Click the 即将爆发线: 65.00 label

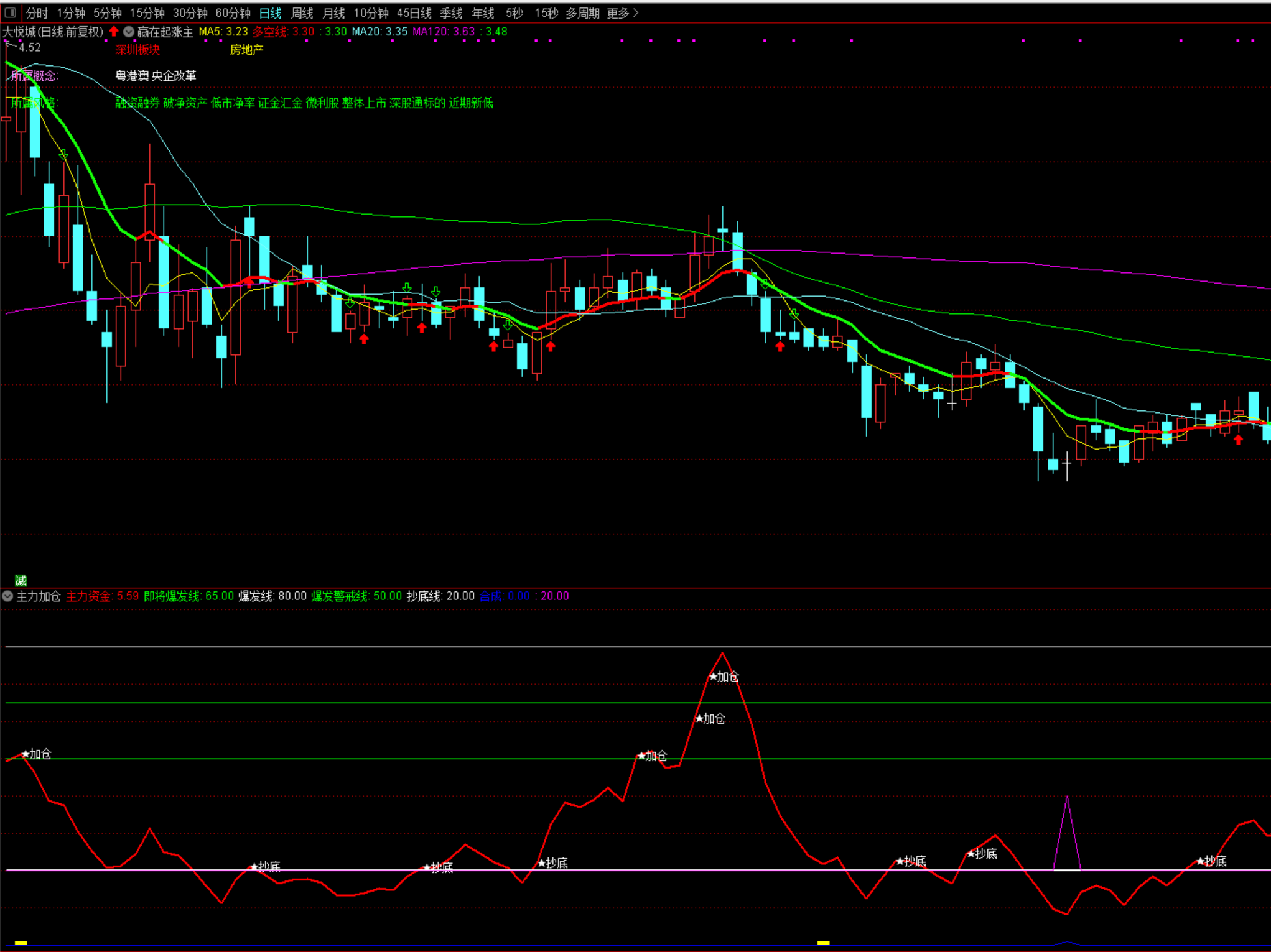pos(189,596)
